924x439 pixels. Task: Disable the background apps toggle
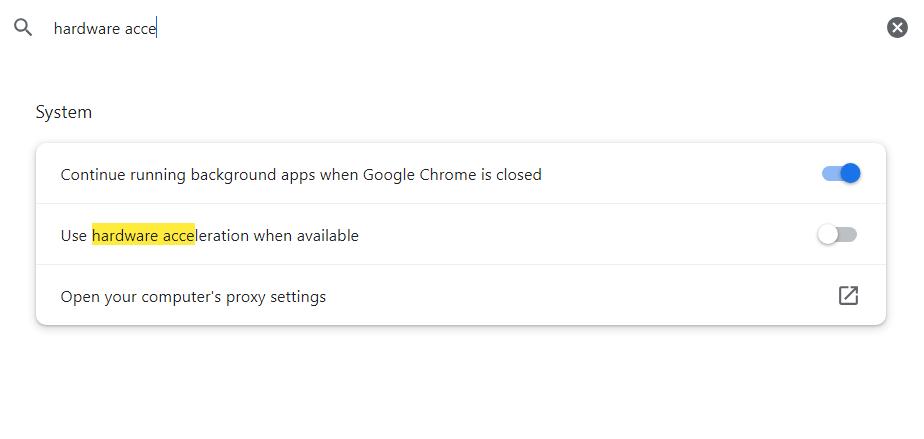point(841,174)
